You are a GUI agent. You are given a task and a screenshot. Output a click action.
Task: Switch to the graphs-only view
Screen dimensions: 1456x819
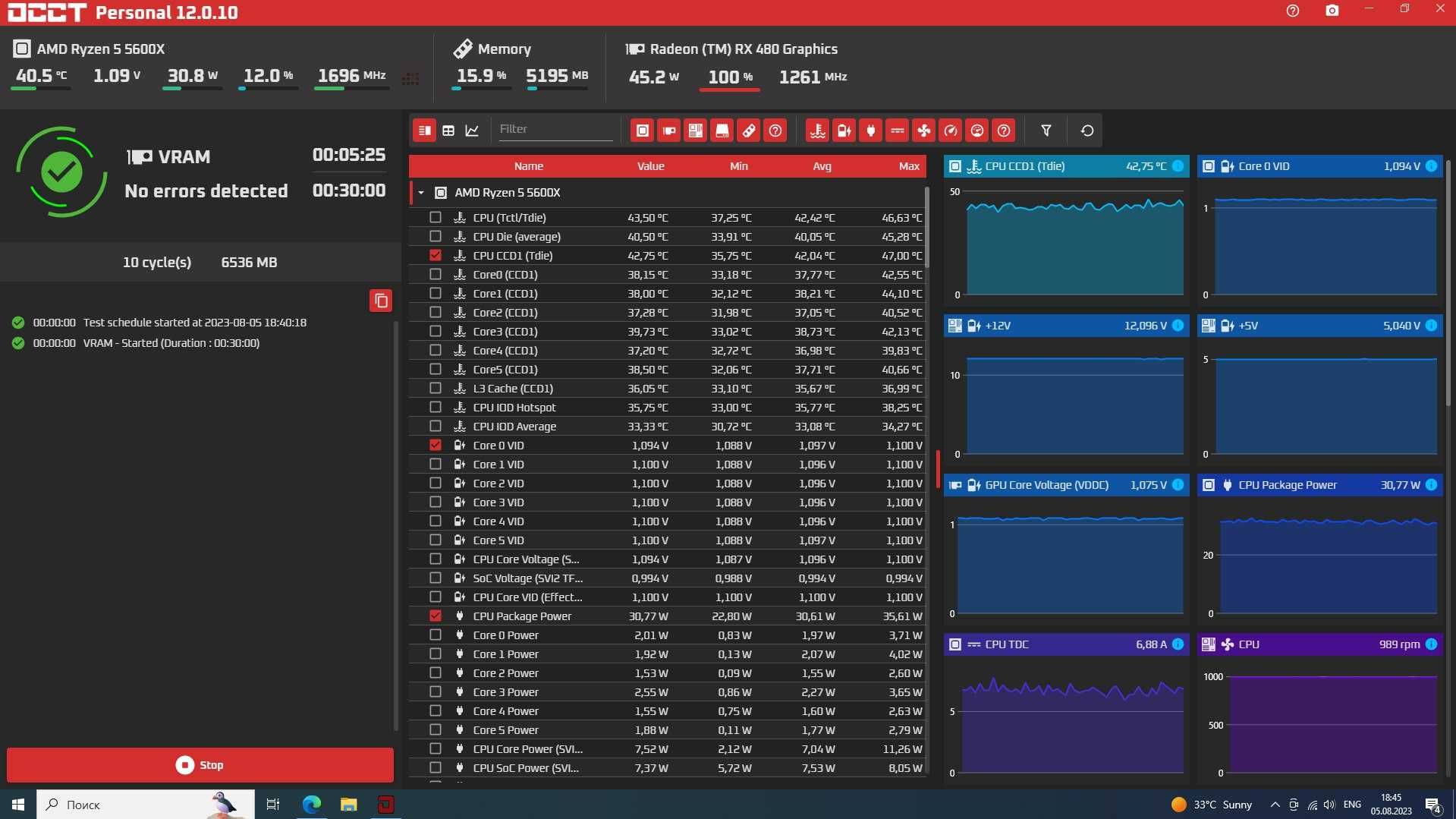click(x=472, y=131)
